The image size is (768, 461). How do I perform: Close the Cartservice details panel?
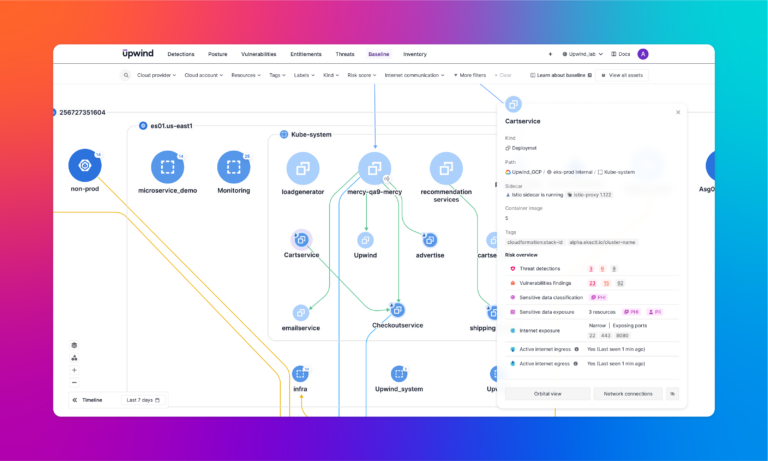coord(678,112)
